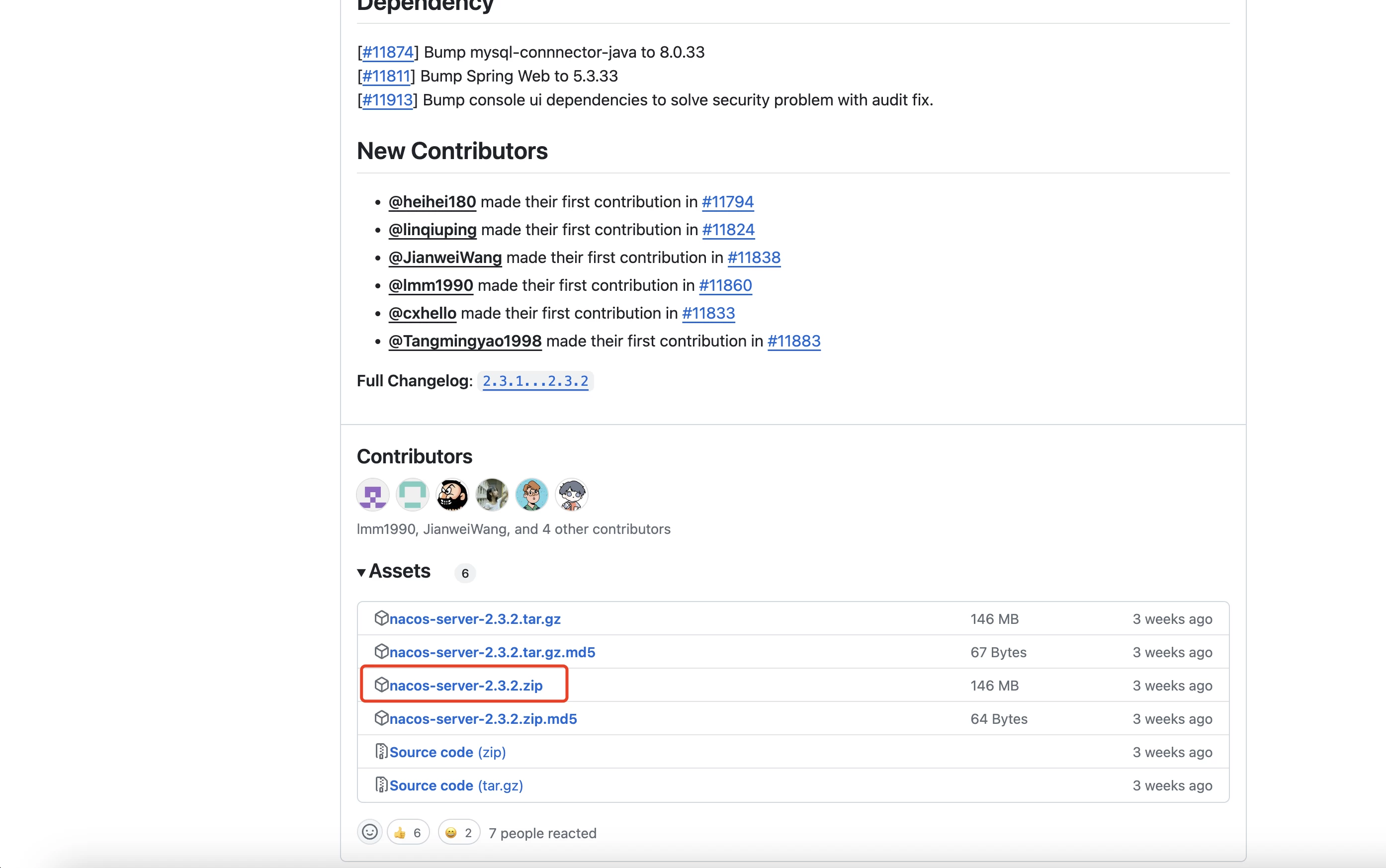
Task: Click package icon beside nacos-server-2.3.2.zip
Action: click(x=382, y=685)
